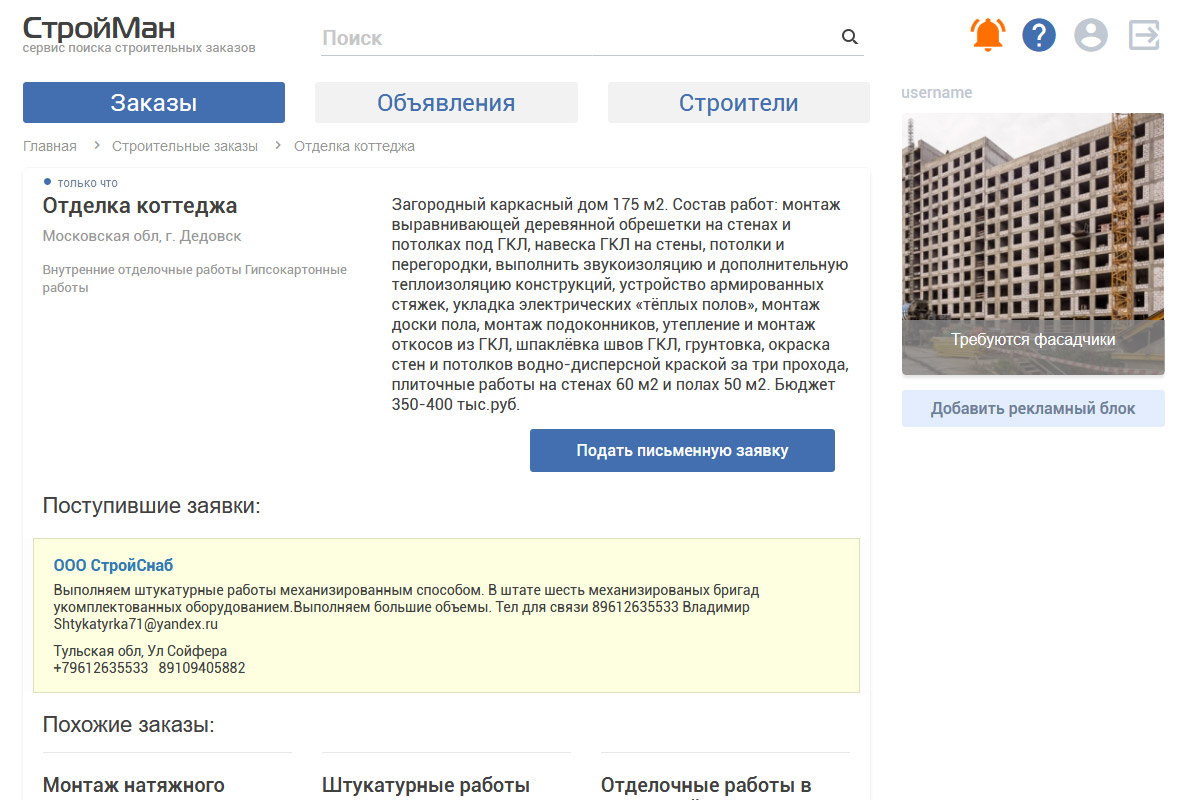Click Добавить рекламный блок button
1200x800 pixels.
1033,409
